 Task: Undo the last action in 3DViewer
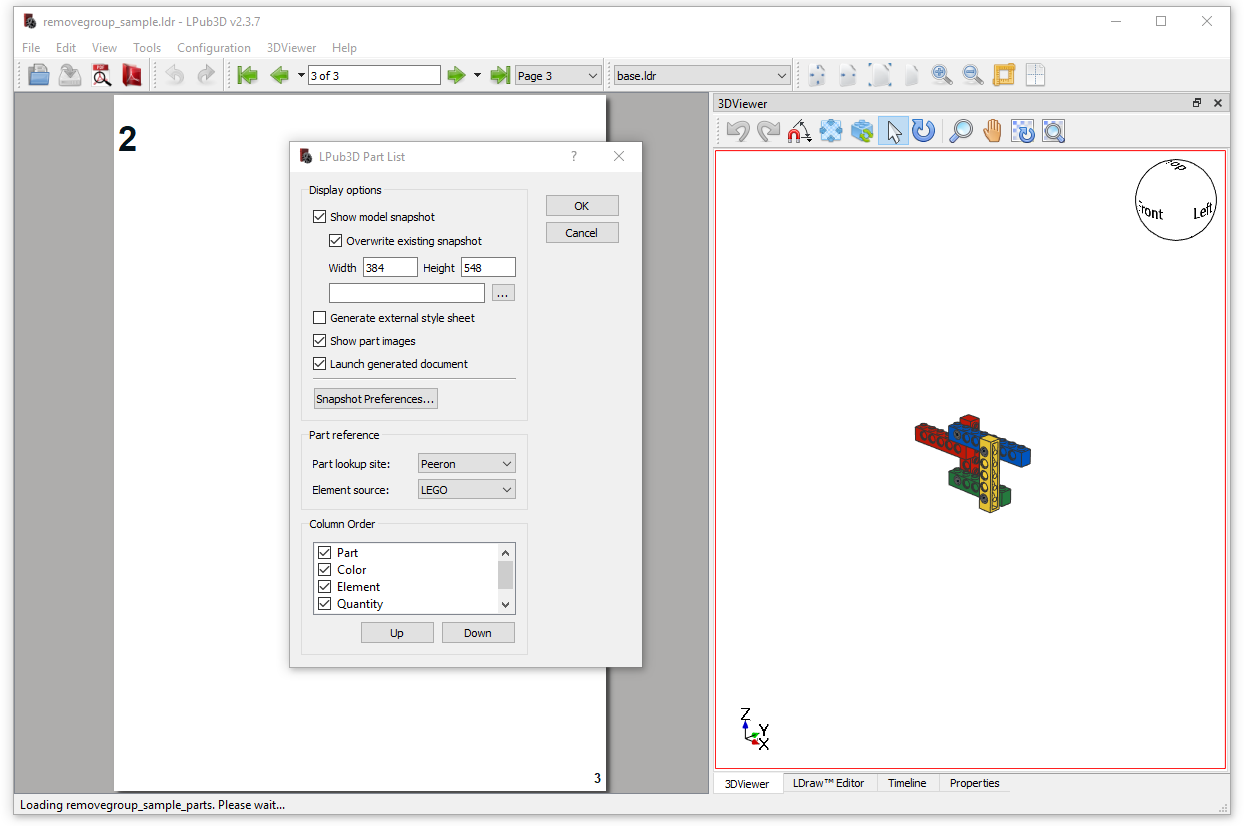tap(737, 131)
